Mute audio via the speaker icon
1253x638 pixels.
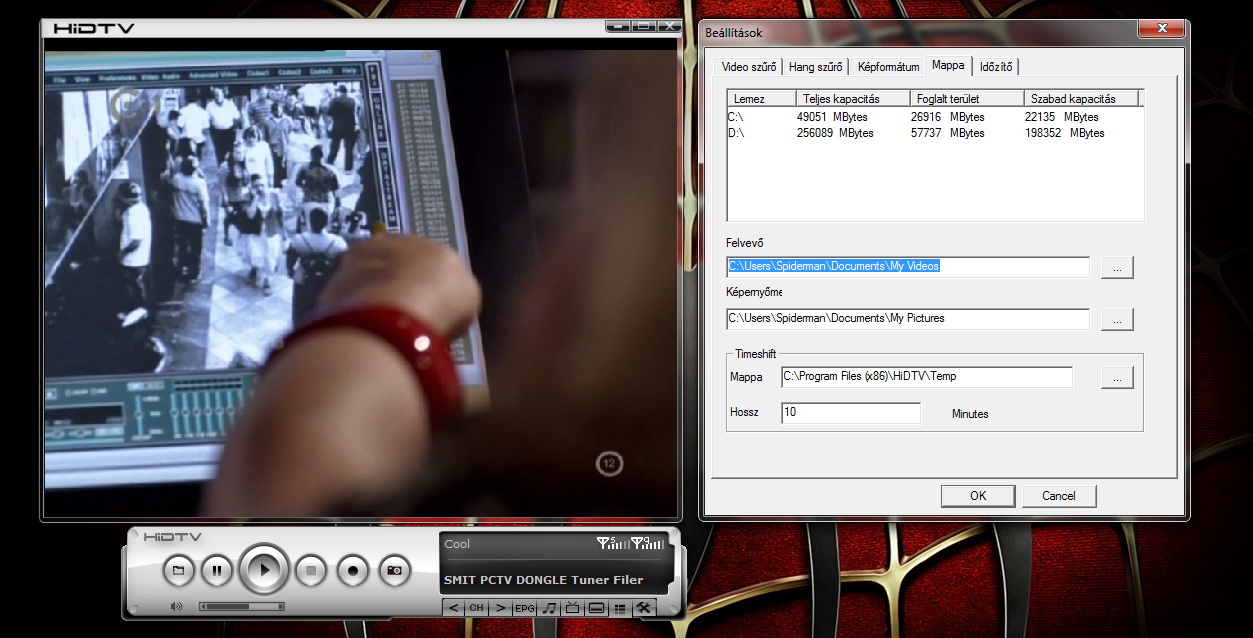pos(177,606)
